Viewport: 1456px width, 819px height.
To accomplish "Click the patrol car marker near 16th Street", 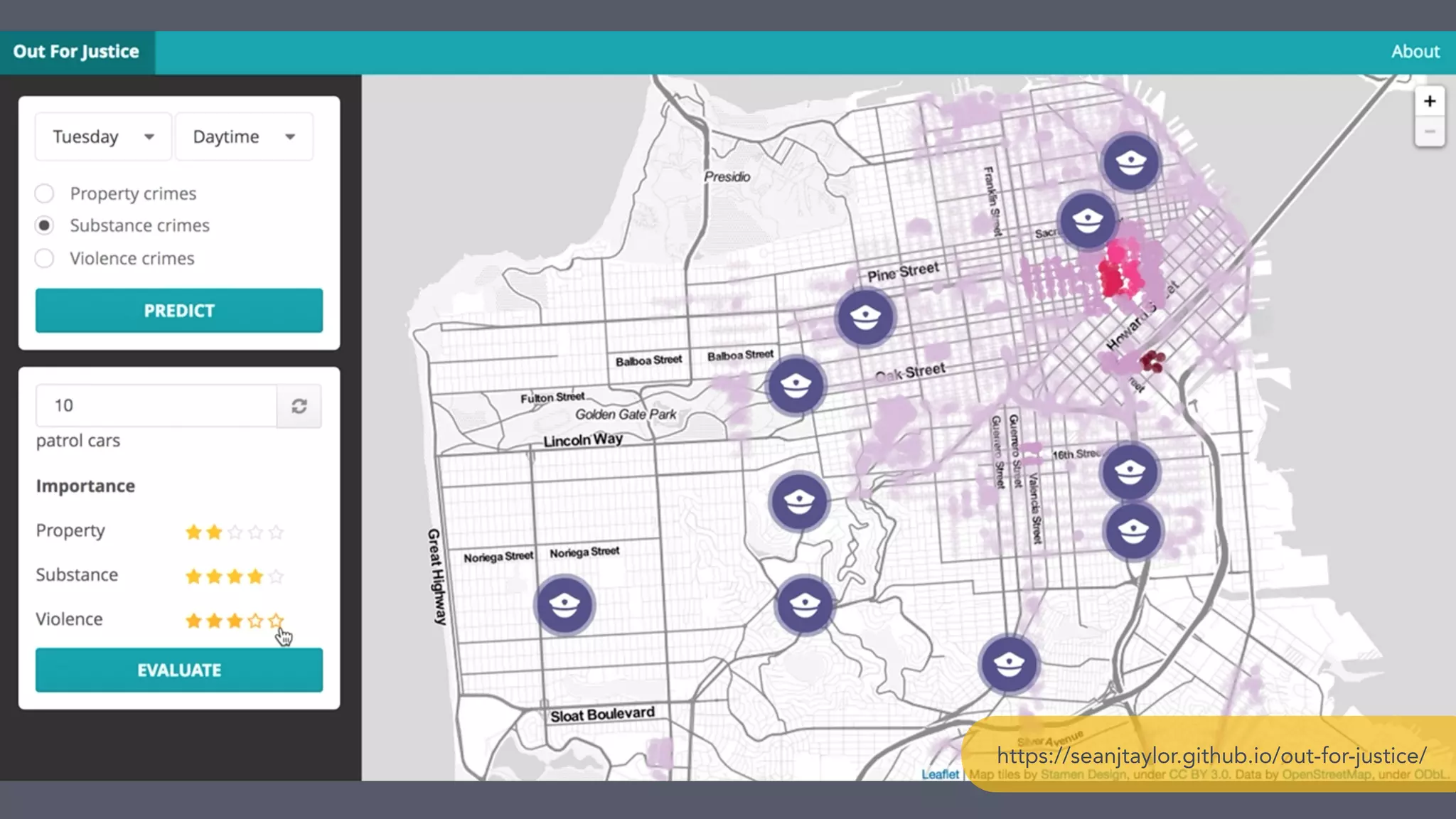I will pyautogui.click(x=1129, y=472).
